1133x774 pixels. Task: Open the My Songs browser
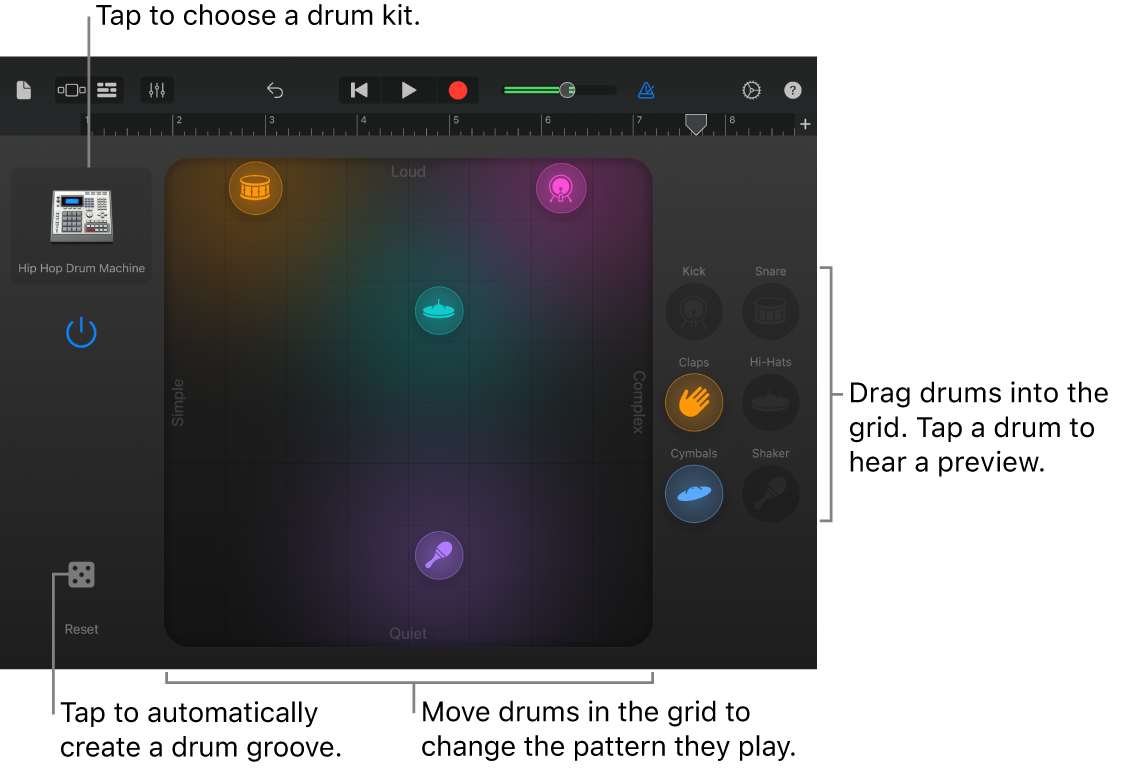pyautogui.click(x=23, y=89)
